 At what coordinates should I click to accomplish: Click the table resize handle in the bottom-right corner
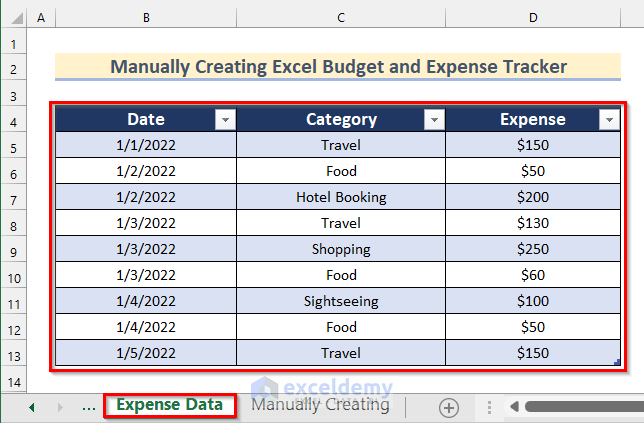pos(617,363)
